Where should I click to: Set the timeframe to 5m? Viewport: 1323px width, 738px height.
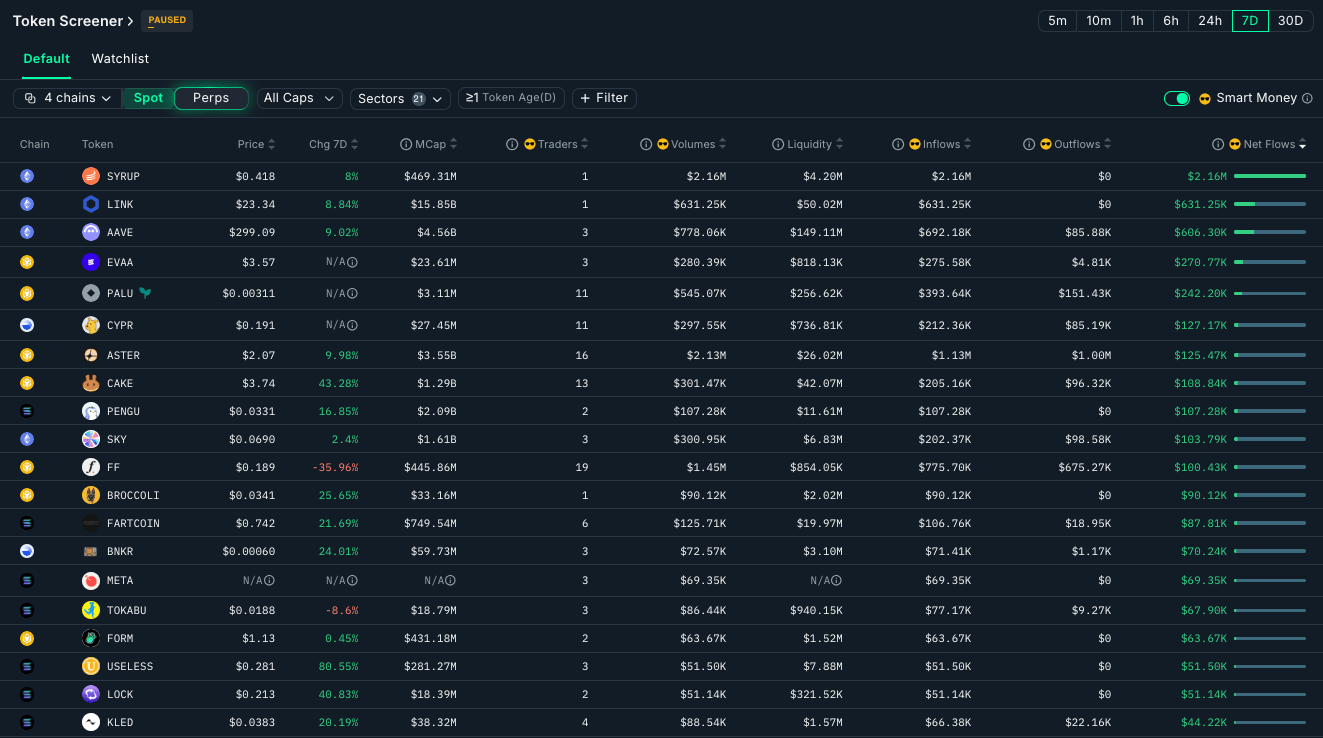[x=1057, y=20]
